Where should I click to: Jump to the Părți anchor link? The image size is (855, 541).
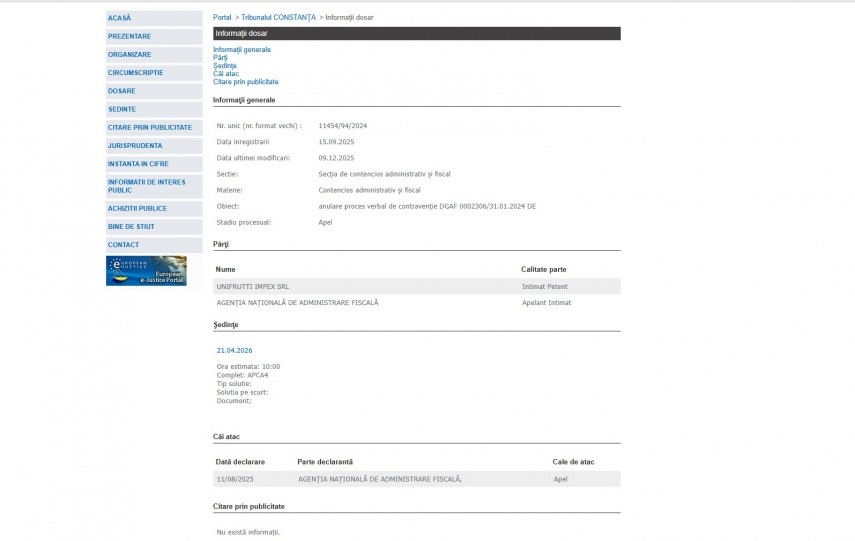point(220,57)
